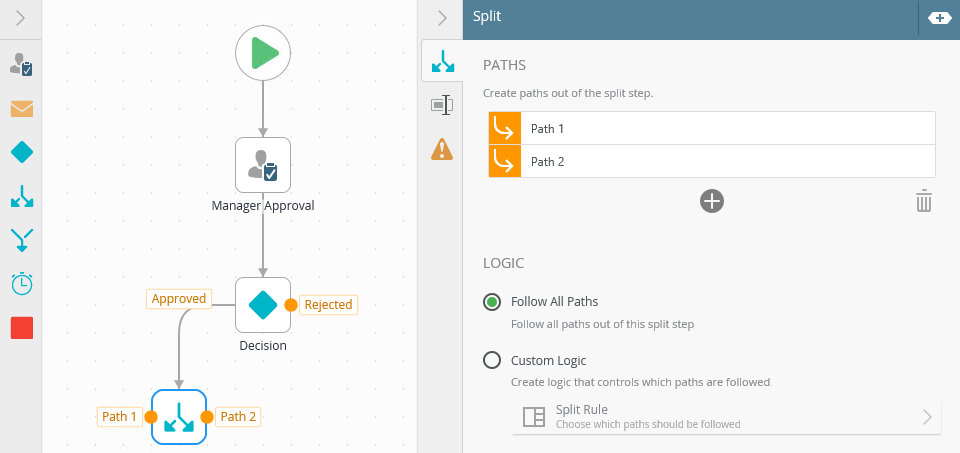Open the Errors warning tab
The width and height of the screenshot is (960, 453).
click(441, 149)
